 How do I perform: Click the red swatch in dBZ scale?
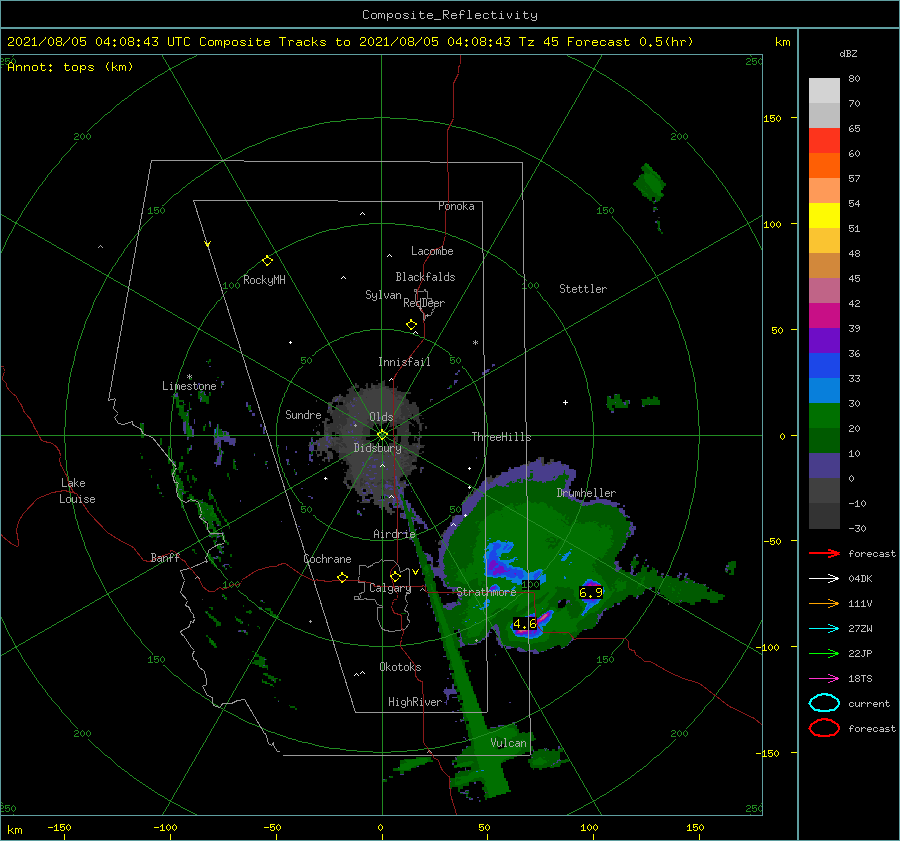[824, 140]
